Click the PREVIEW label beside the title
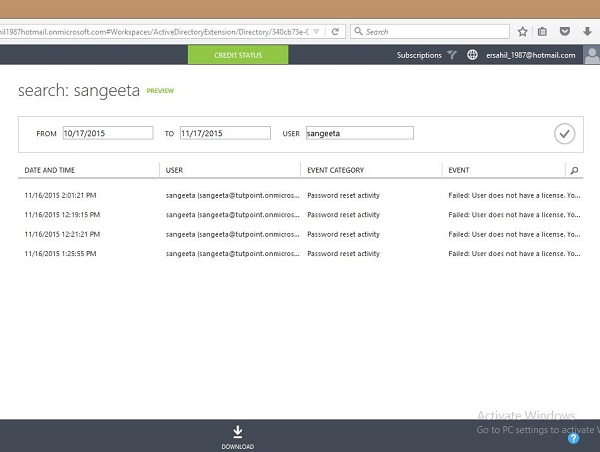Viewport: 600px width, 452px height. [x=160, y=91]
